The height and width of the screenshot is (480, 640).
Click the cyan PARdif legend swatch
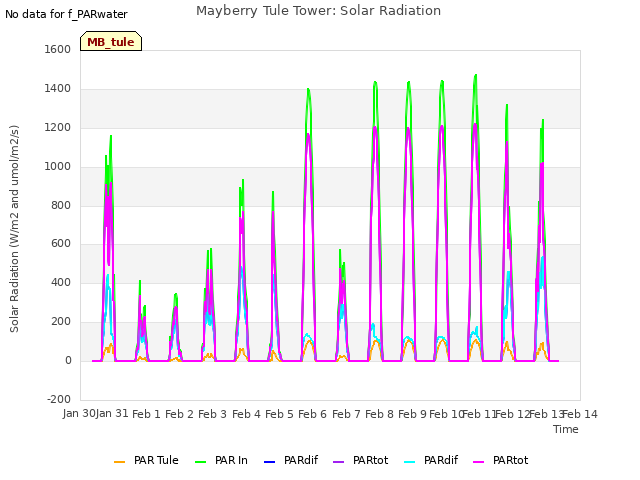click(x=410, y=462)
